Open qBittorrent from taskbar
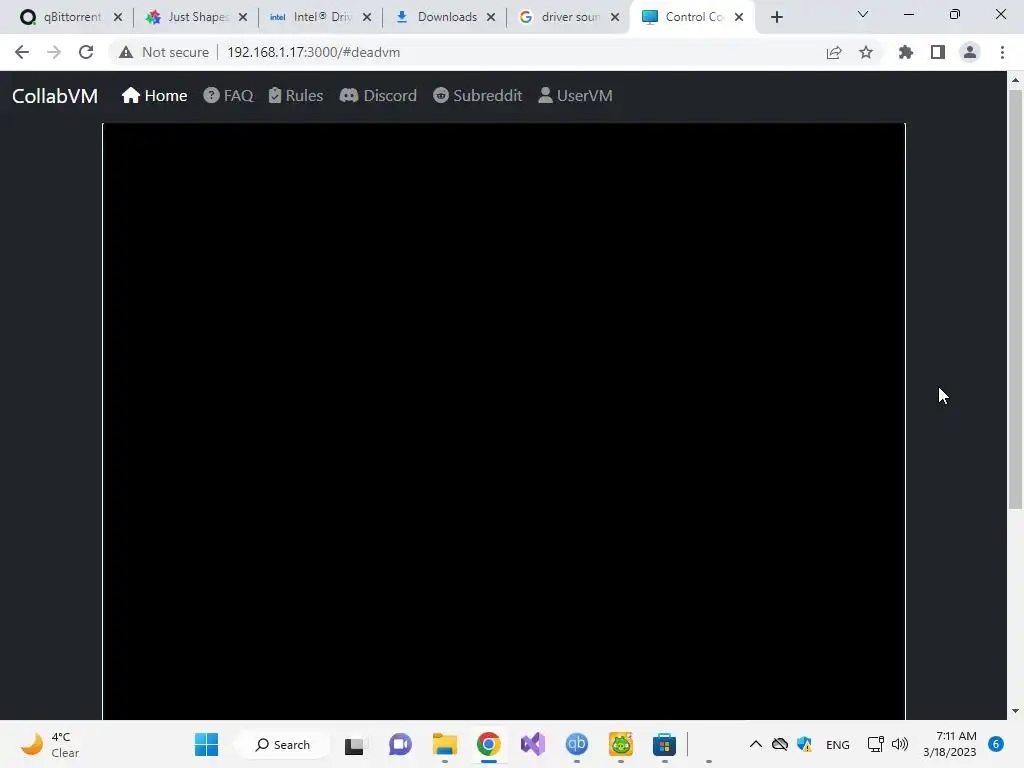This screenshot has height=768, width=1024. (577, 744)
